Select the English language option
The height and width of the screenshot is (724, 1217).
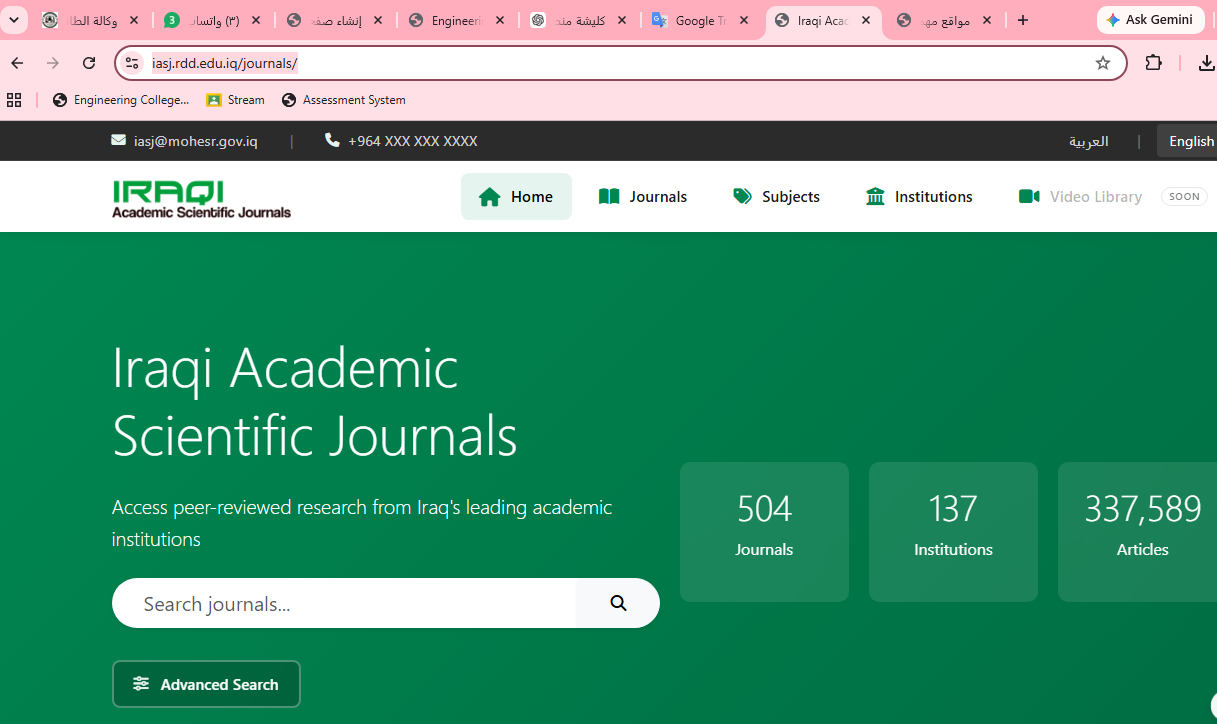[1191, 141]
